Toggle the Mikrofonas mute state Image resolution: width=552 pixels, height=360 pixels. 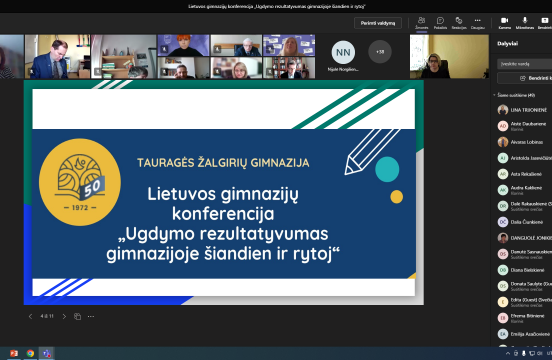click(x=525, y=23)
